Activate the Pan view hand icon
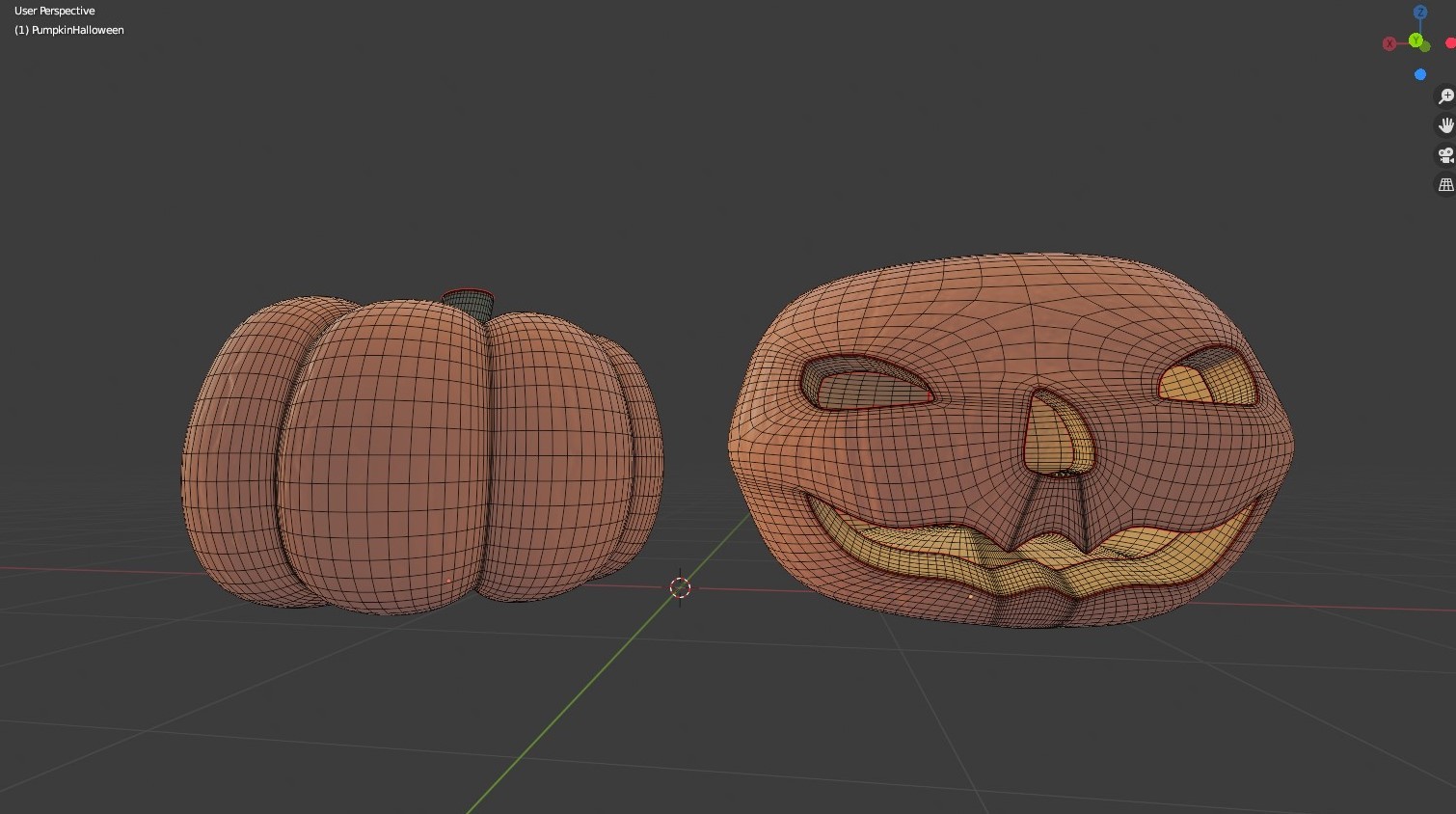 pos(1446,126)
